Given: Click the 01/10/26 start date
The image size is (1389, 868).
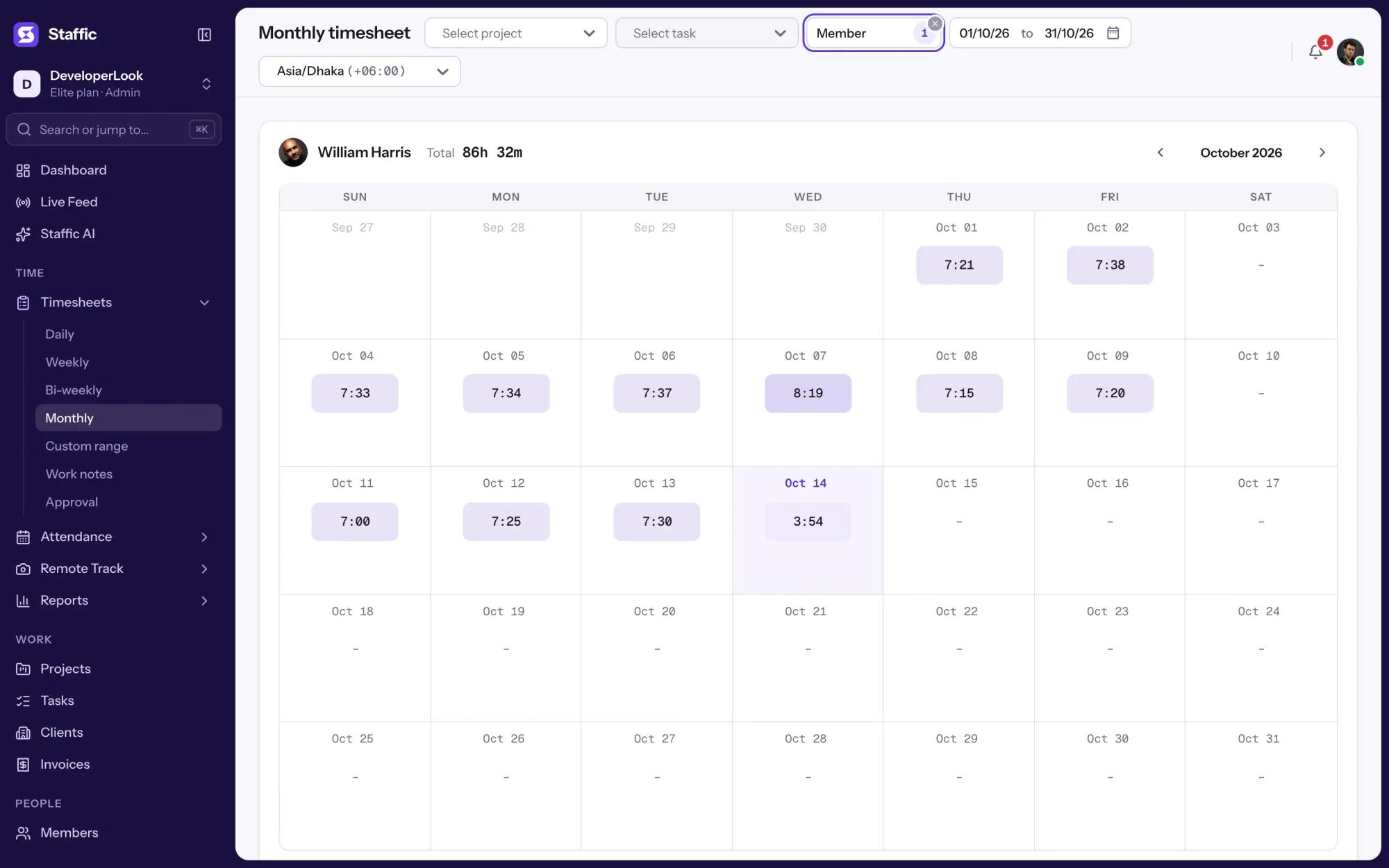Looking at the screenshot, I should [x=984, y=33].
